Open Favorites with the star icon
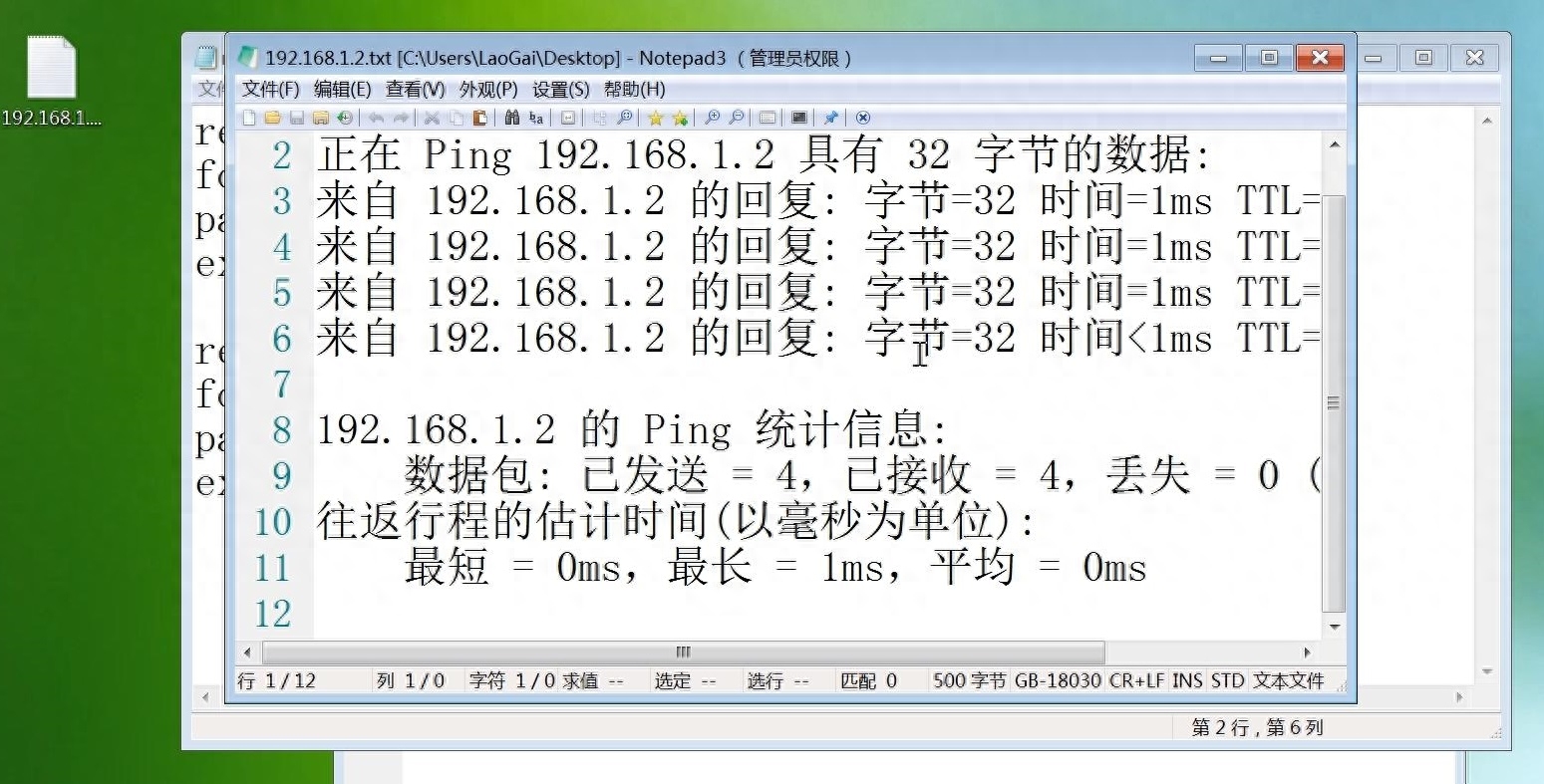 pos(655,118)
